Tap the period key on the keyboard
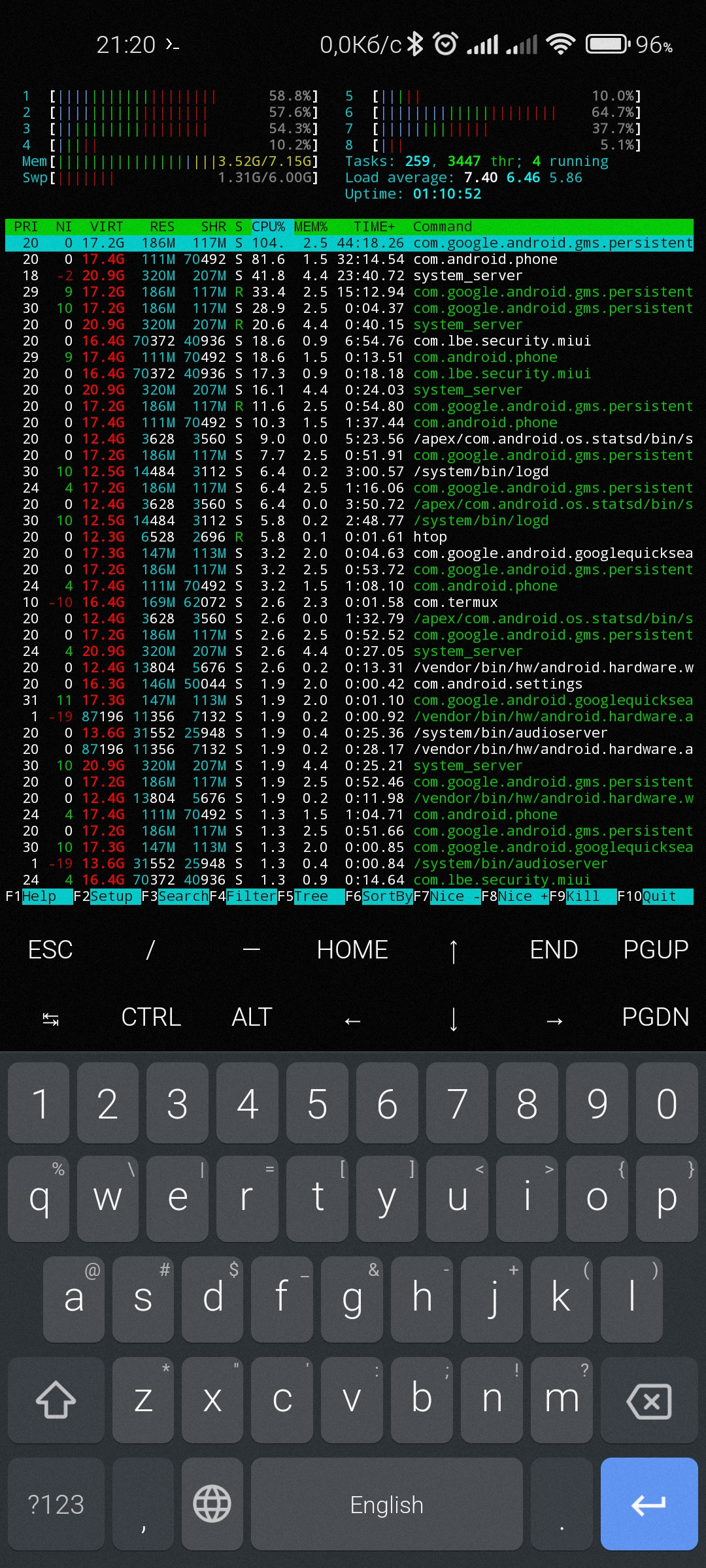Screen dimensions: 706x1568 pyautogui.click(x=562, y=1503)
